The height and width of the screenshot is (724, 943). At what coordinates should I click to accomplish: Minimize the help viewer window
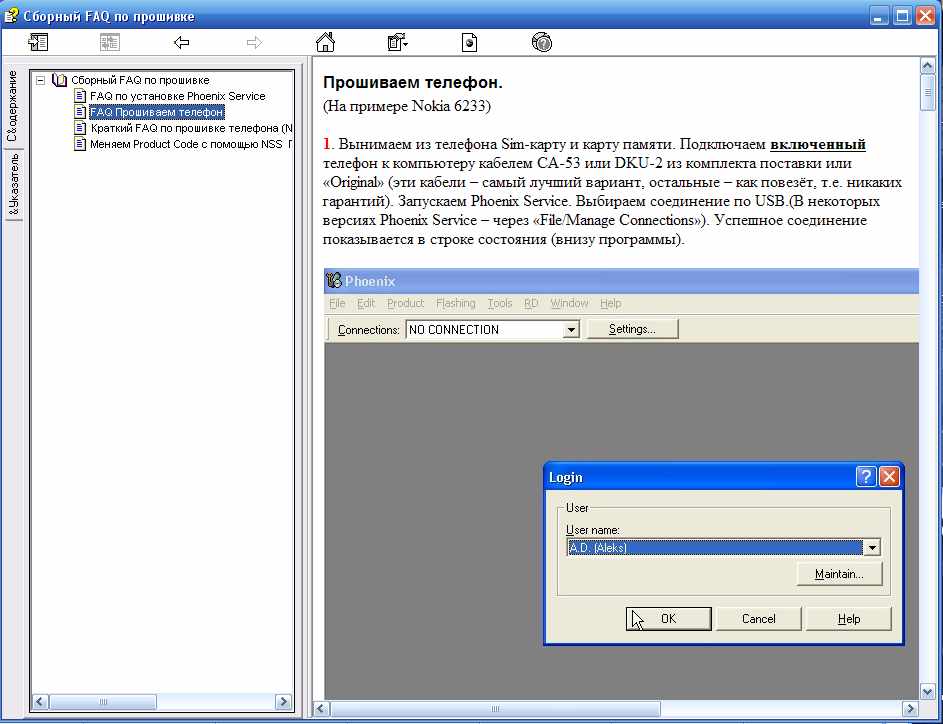coord(879,15)
